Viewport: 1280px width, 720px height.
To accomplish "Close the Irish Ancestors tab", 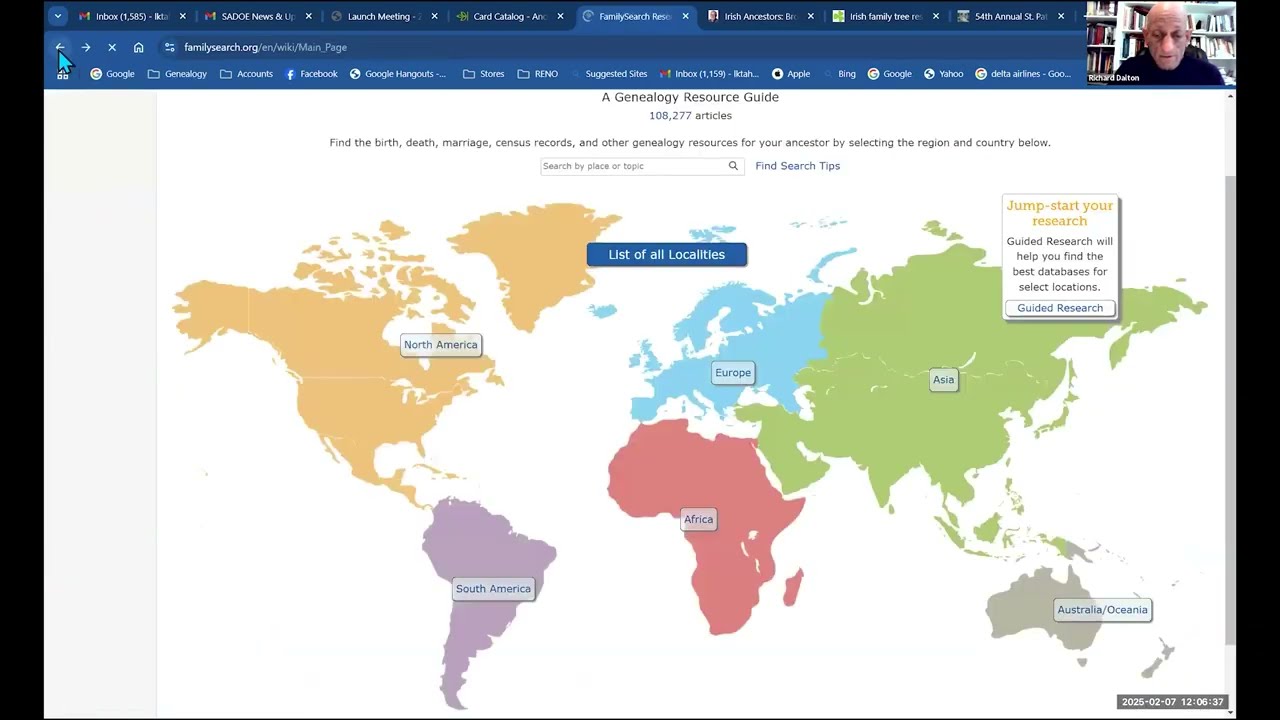I will point(811,16).
